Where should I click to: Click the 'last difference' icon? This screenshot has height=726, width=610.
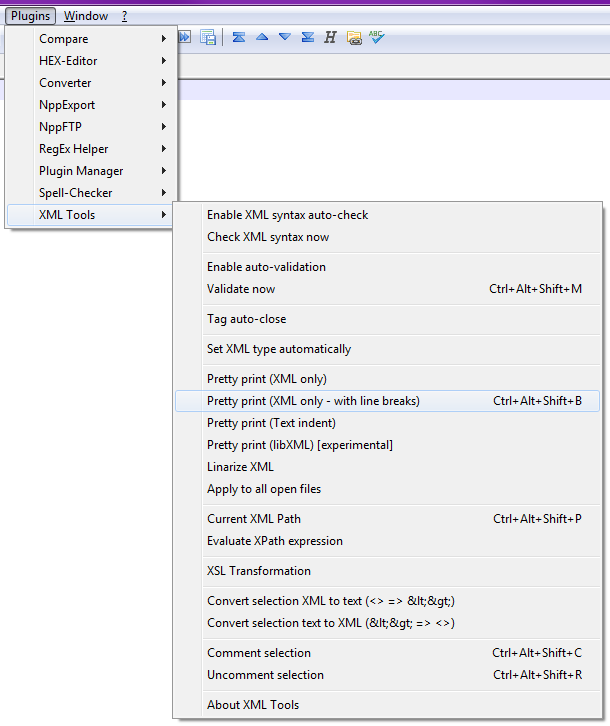(x=308, y=37)
